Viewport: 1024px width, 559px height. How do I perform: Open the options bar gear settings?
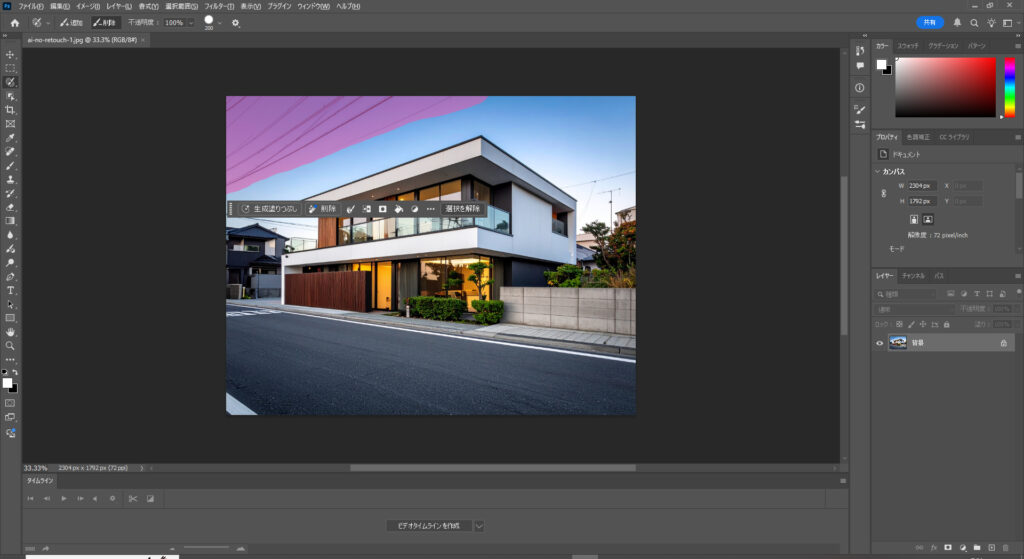click(236, 22)
